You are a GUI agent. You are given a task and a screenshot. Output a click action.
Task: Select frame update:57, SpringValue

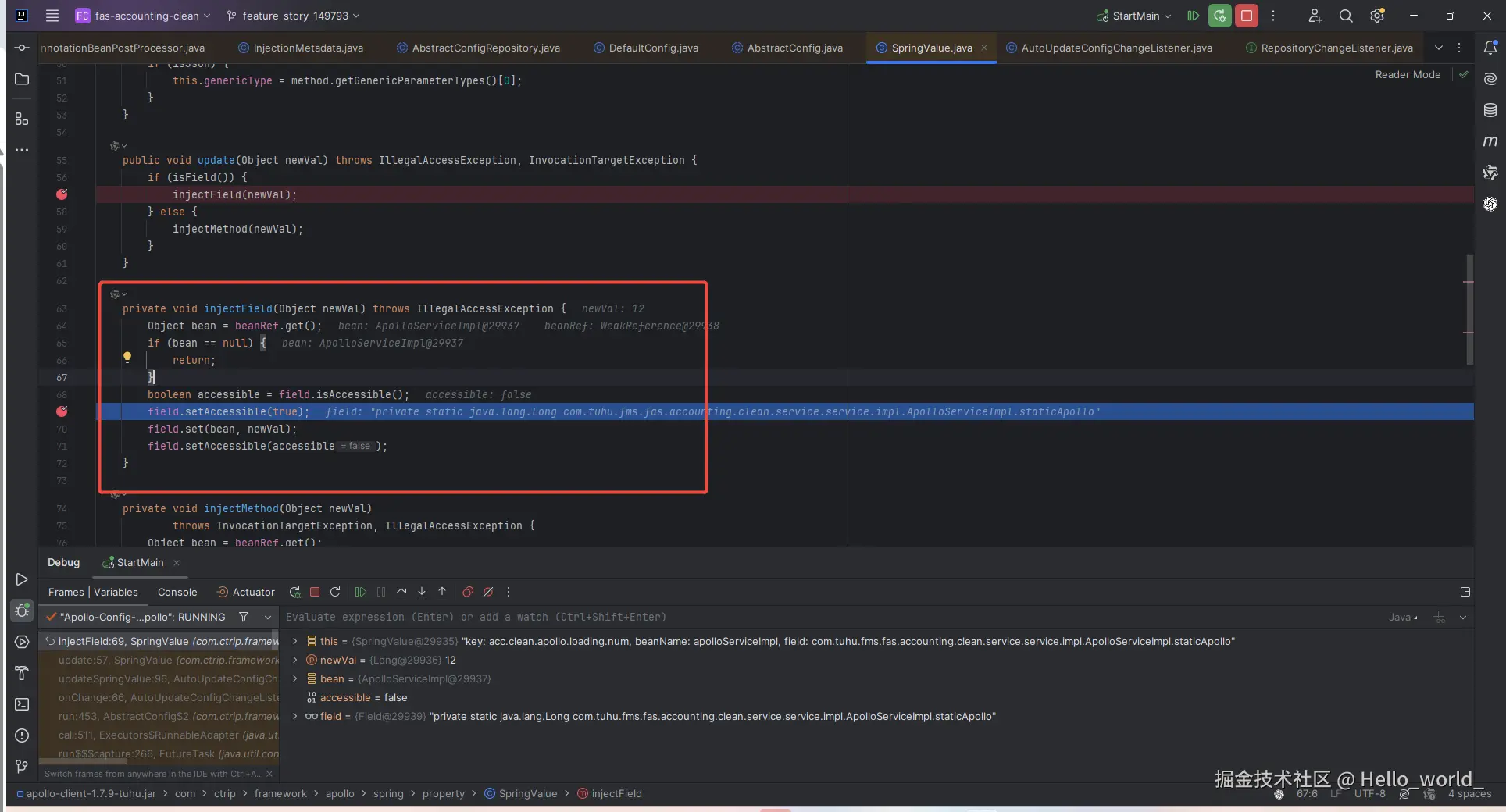(159, 660)
